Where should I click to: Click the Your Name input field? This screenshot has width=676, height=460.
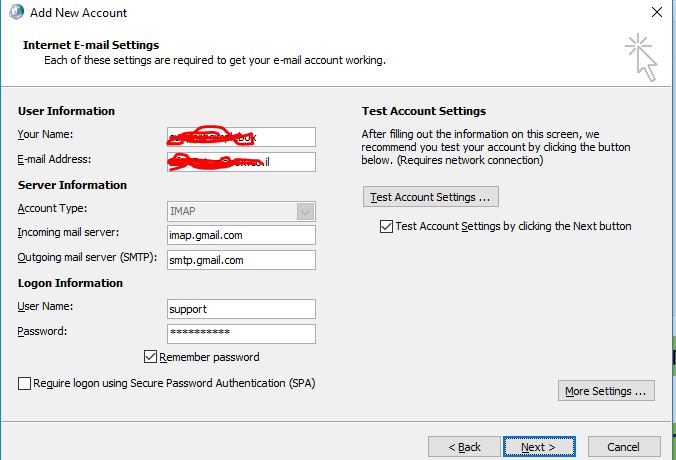(242, 136)
